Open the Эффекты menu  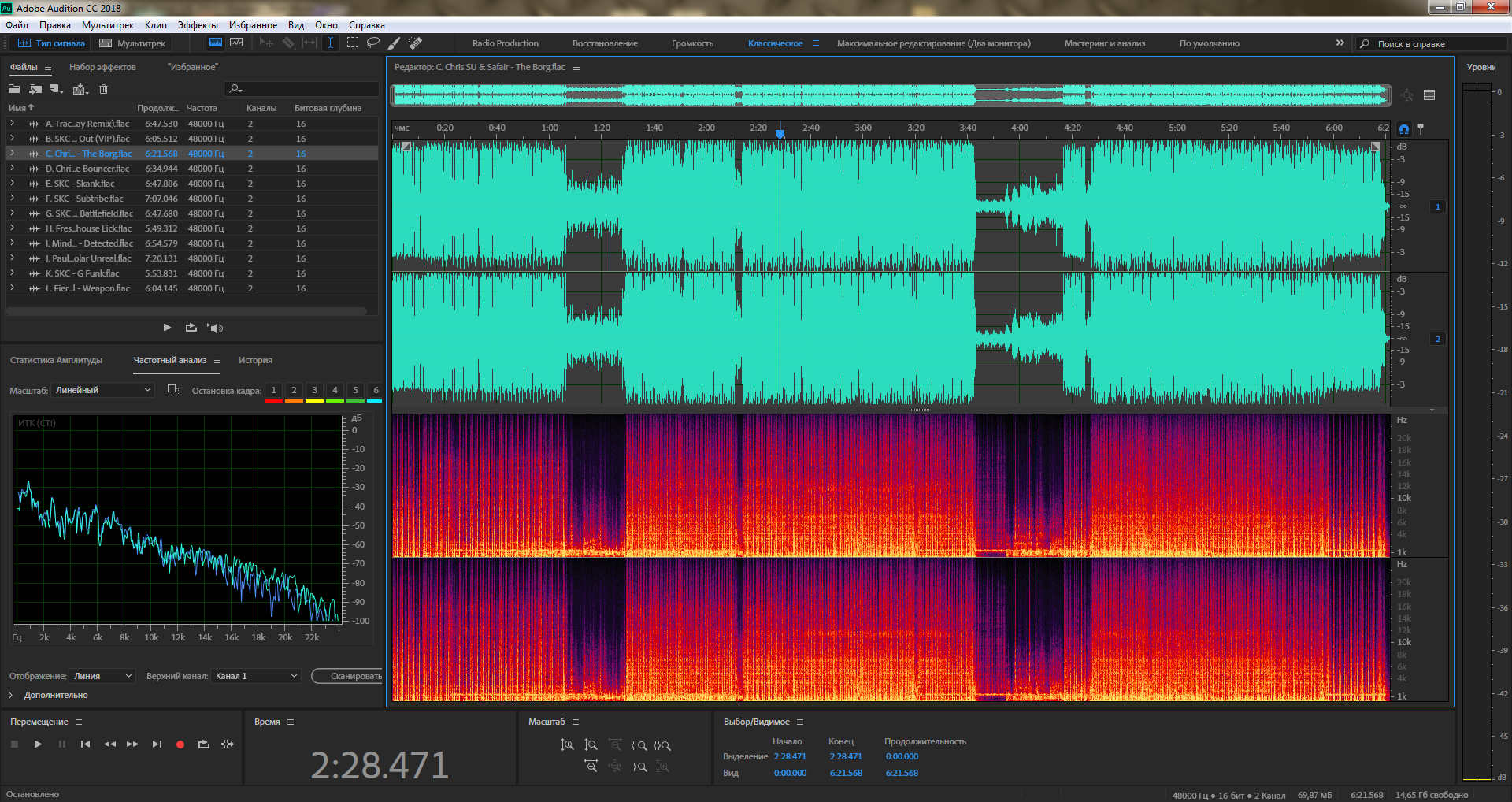click(197, 25)
